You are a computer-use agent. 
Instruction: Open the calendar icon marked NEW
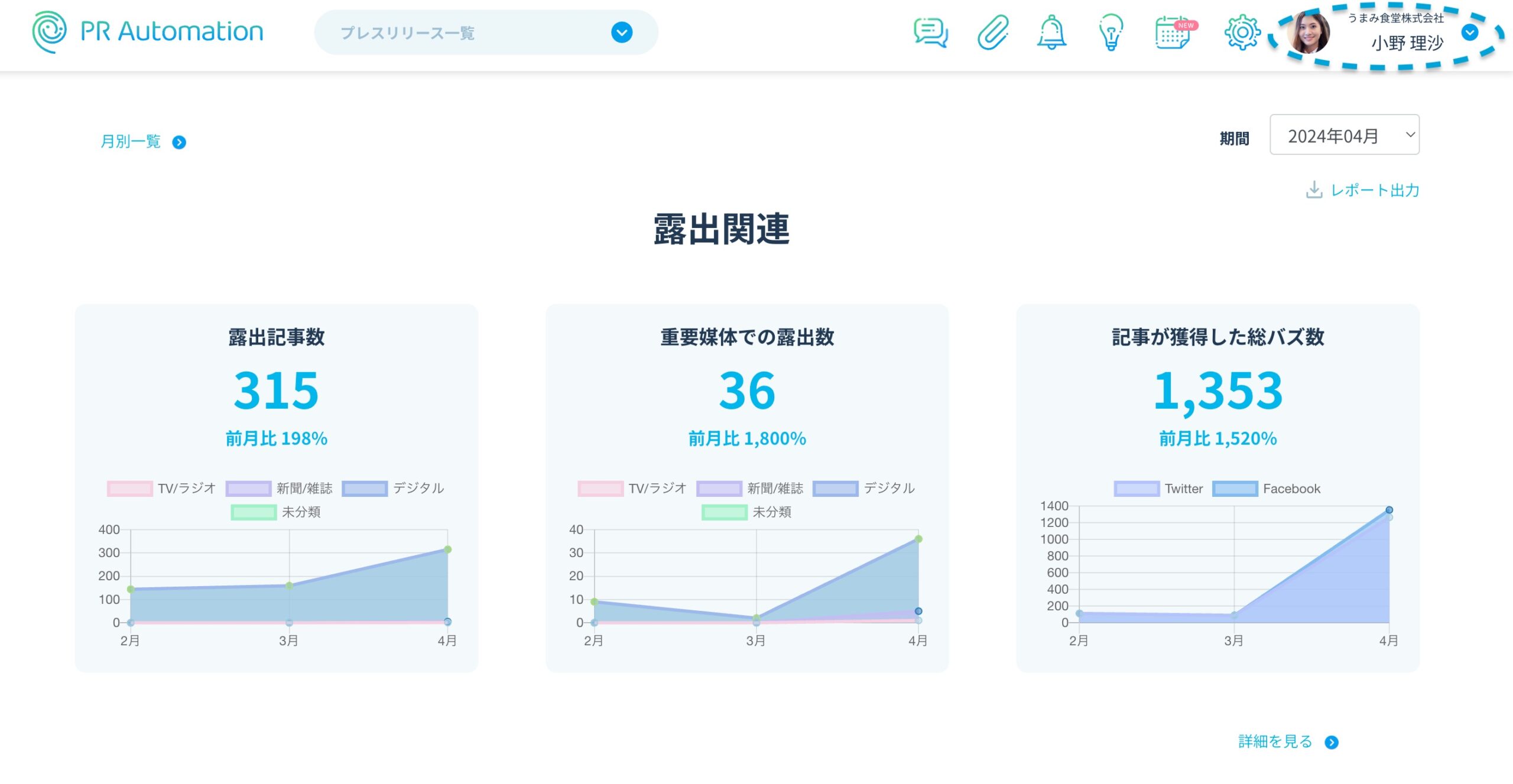(1174, 33)
